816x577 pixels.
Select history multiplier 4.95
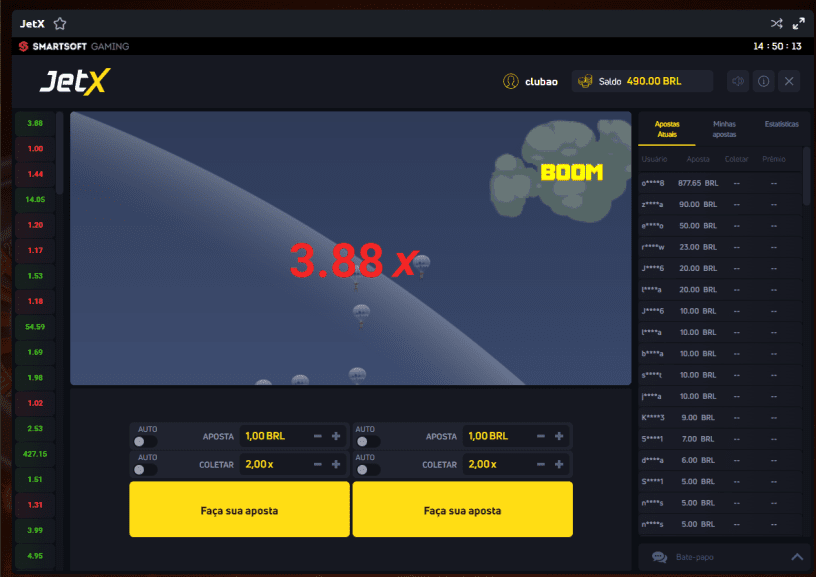[x=35, y=556]
